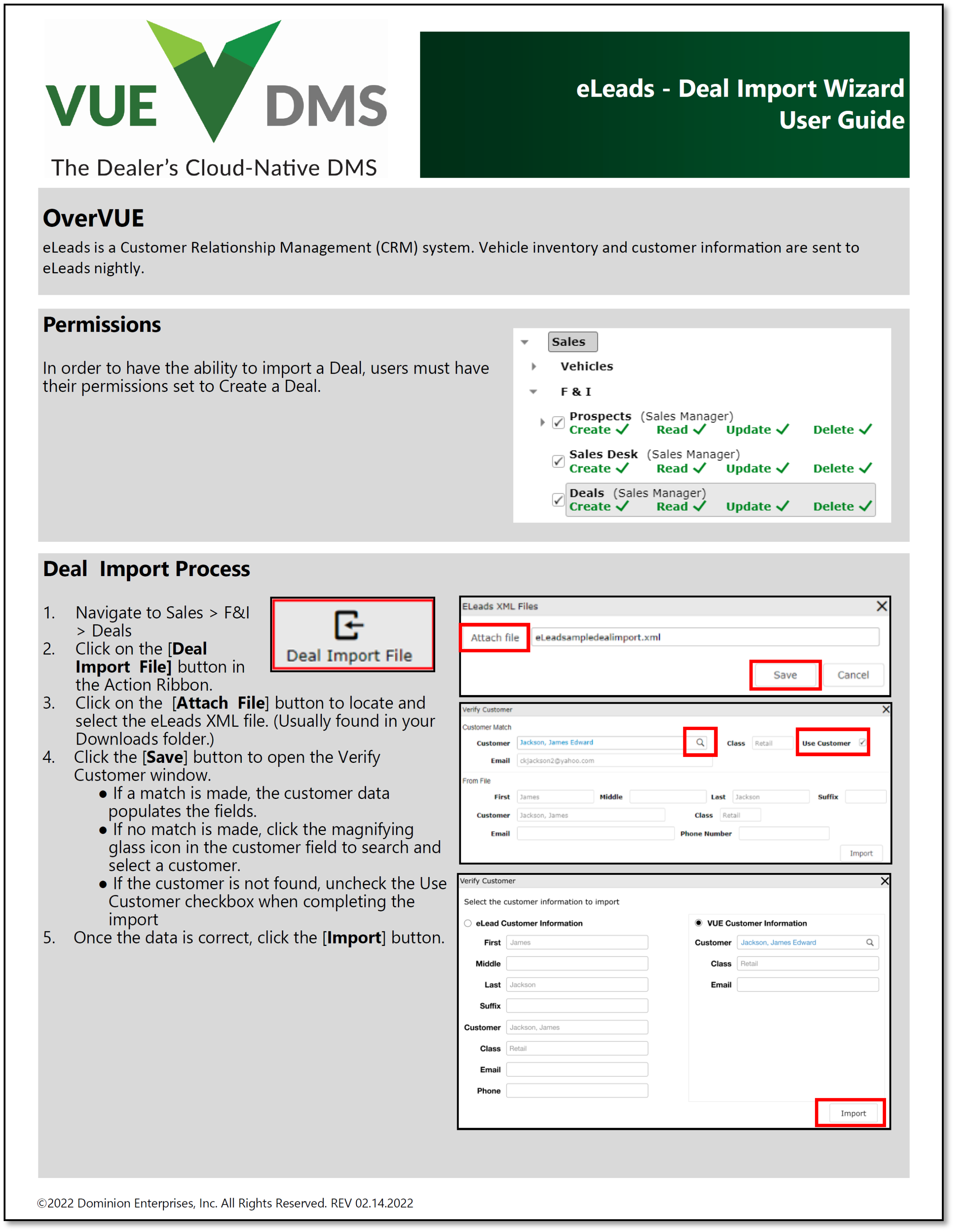The image size is (955, 1232).
Task: Click the VUE DMS logo
Action: pos(214,85)
